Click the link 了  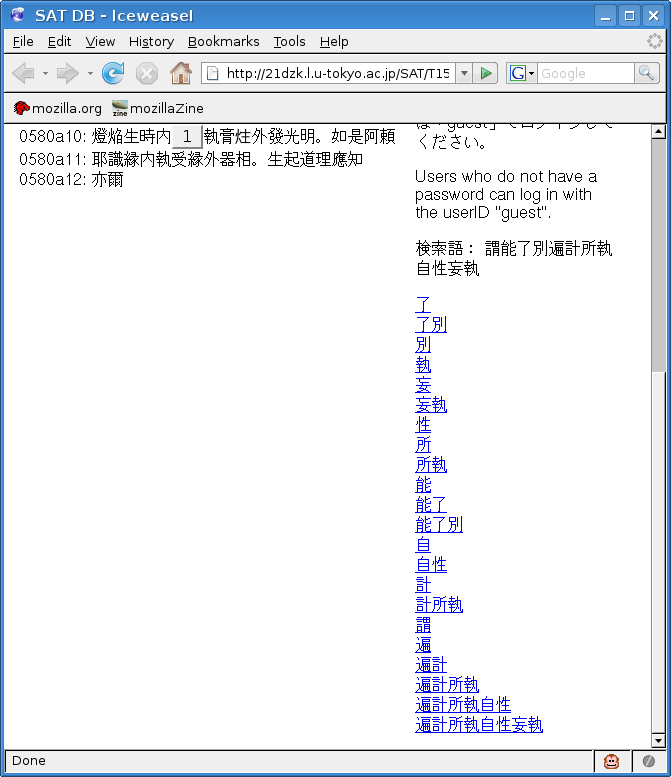pos(423,304)
